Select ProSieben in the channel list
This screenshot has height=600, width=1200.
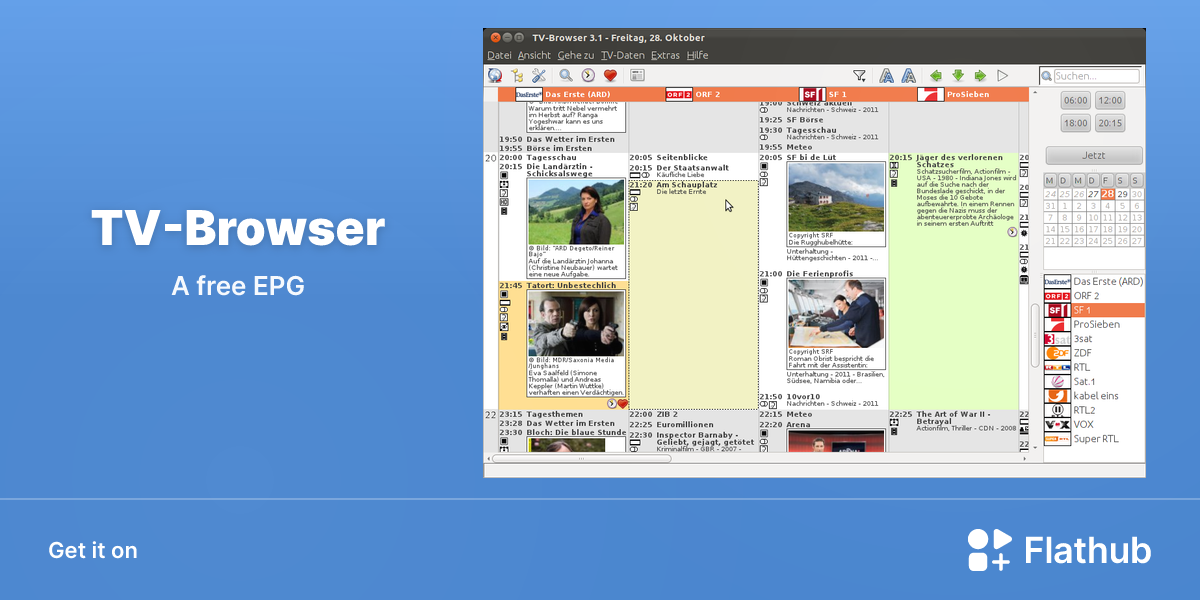pyautogui.click(x=1094, y=324)
